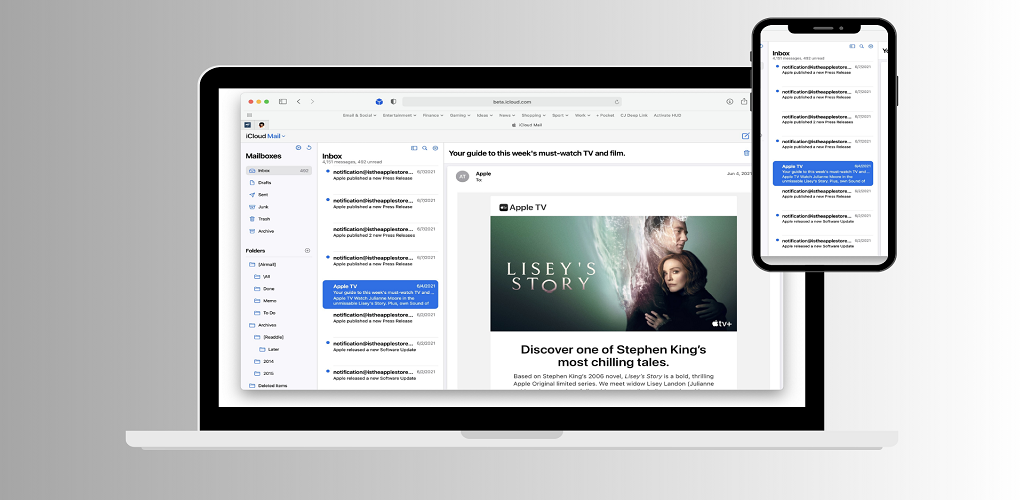The image size is (1024, 500).
Task: Open the CJ Deep Link bookmark
Action: click(633, 116)
